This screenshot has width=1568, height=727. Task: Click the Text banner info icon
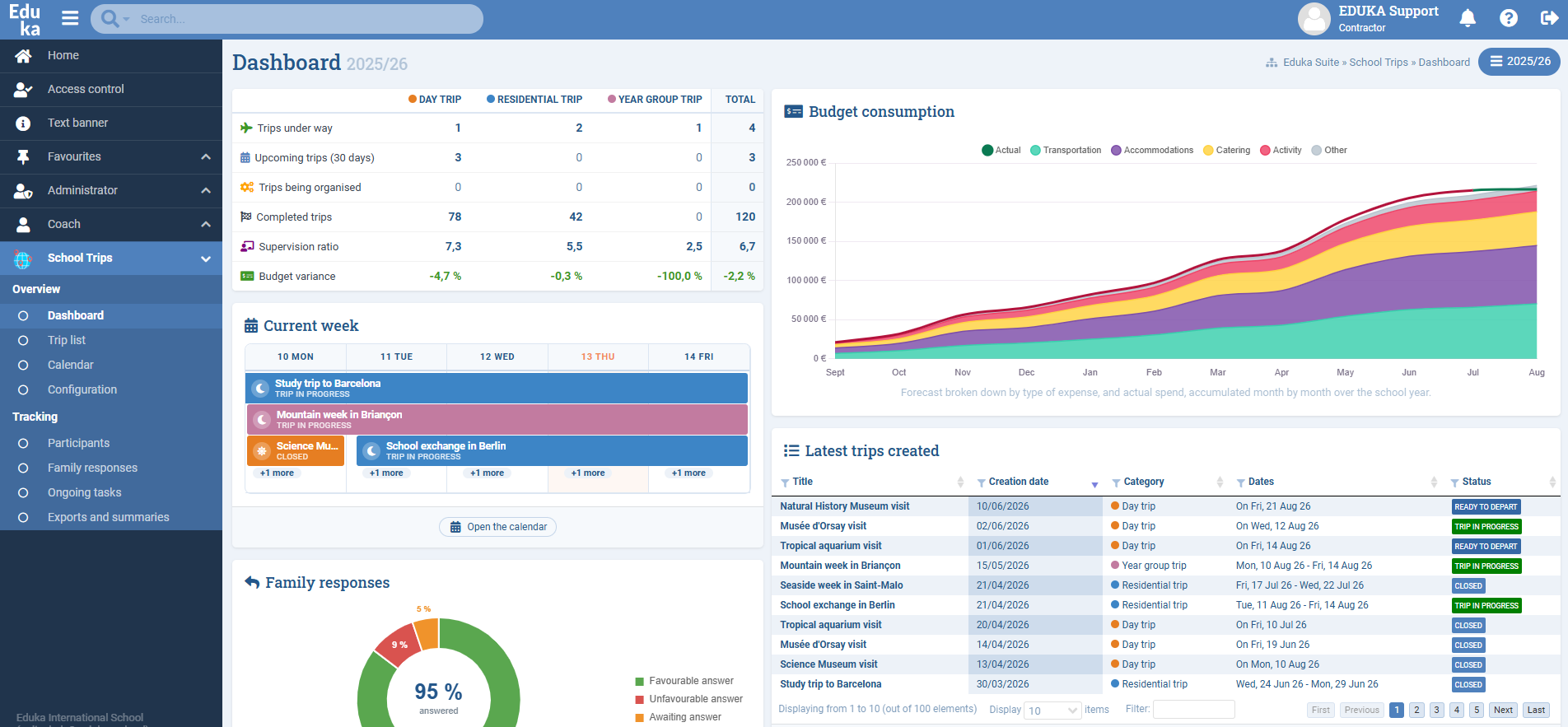click(23, 123)
